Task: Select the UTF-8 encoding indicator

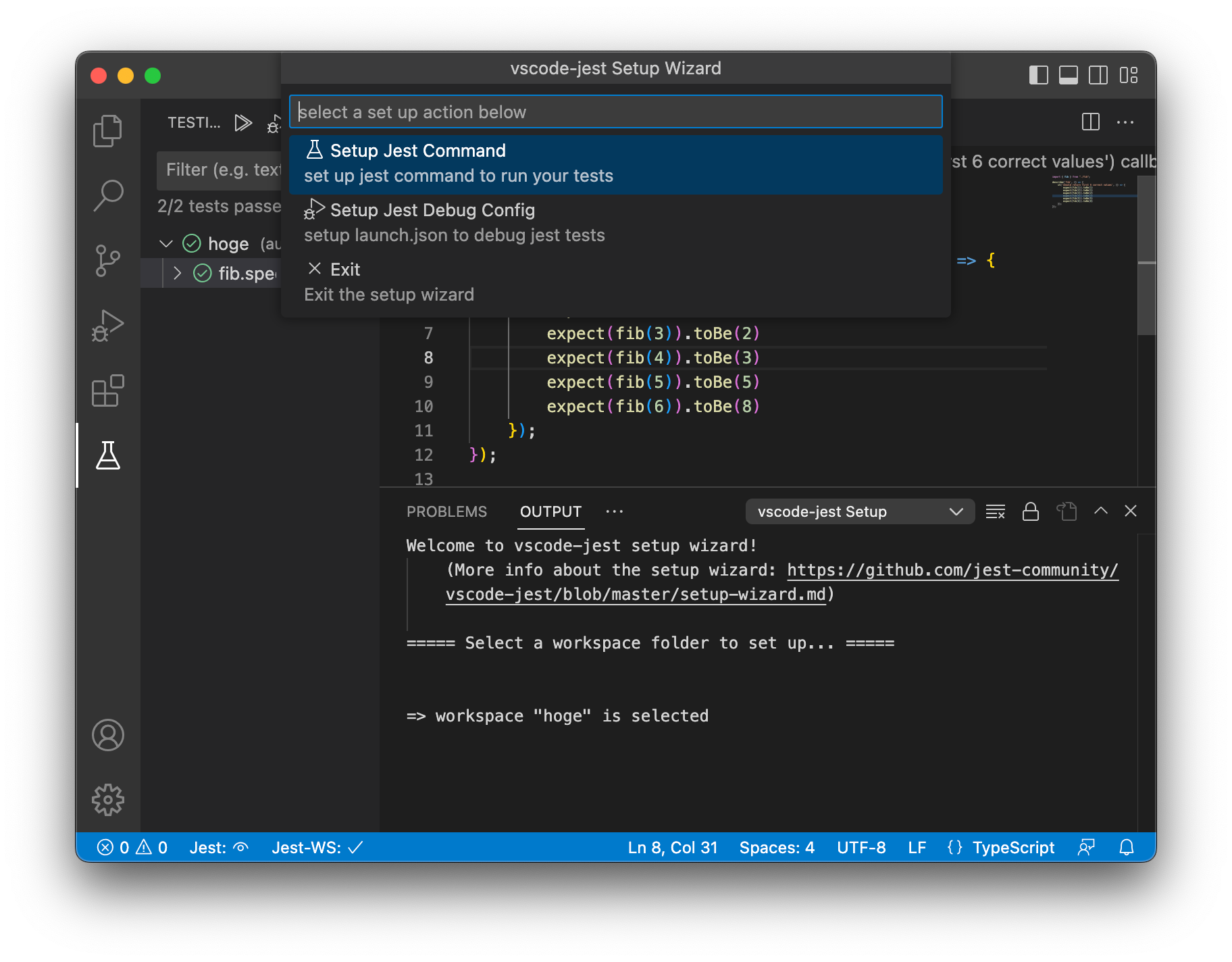Action: (x=861, y=847)
